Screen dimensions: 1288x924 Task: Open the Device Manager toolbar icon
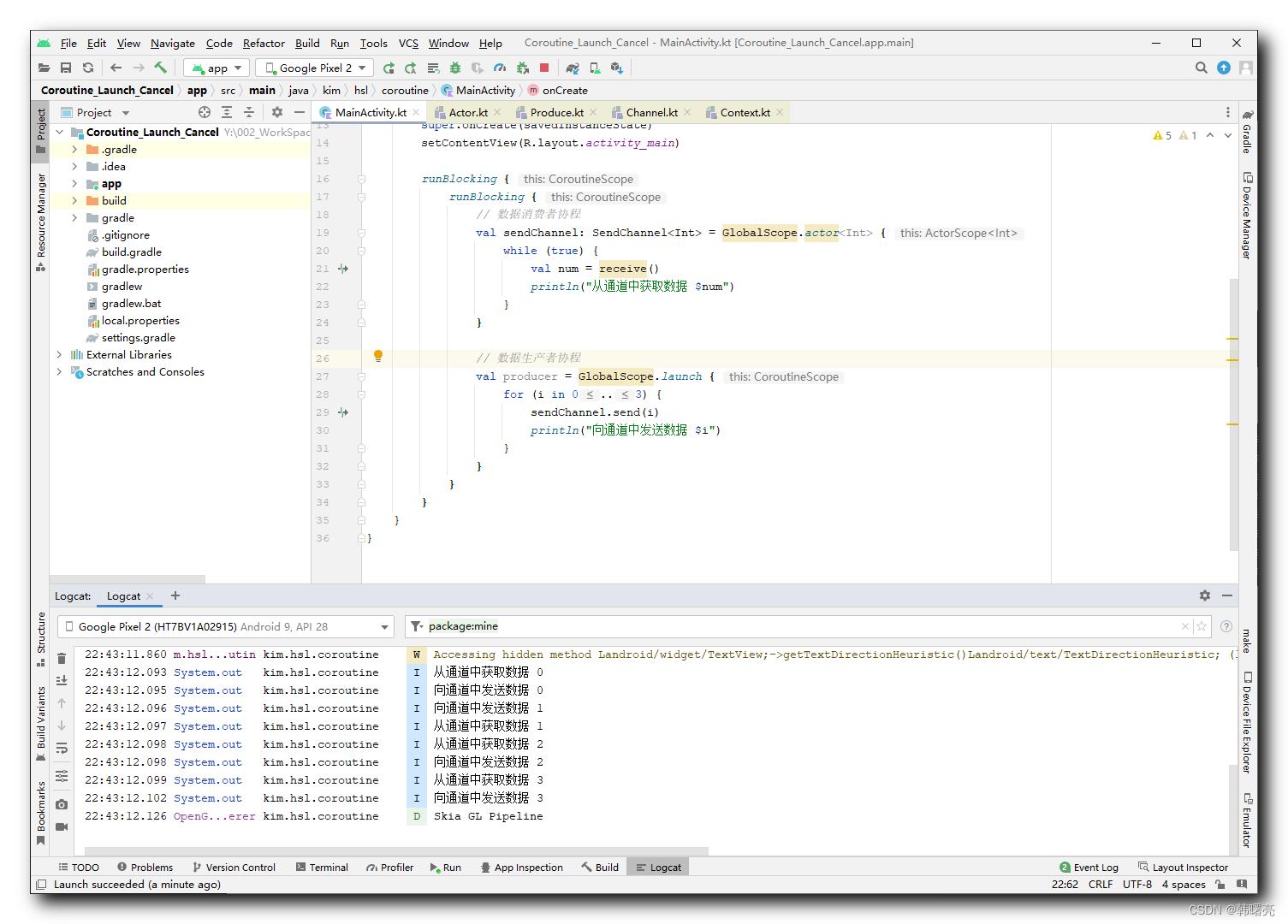595,68
